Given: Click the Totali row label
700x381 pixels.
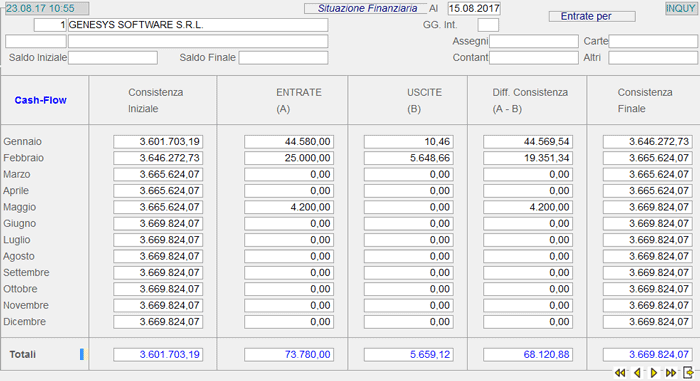Looking at the screenshot, I should point(23,355).
